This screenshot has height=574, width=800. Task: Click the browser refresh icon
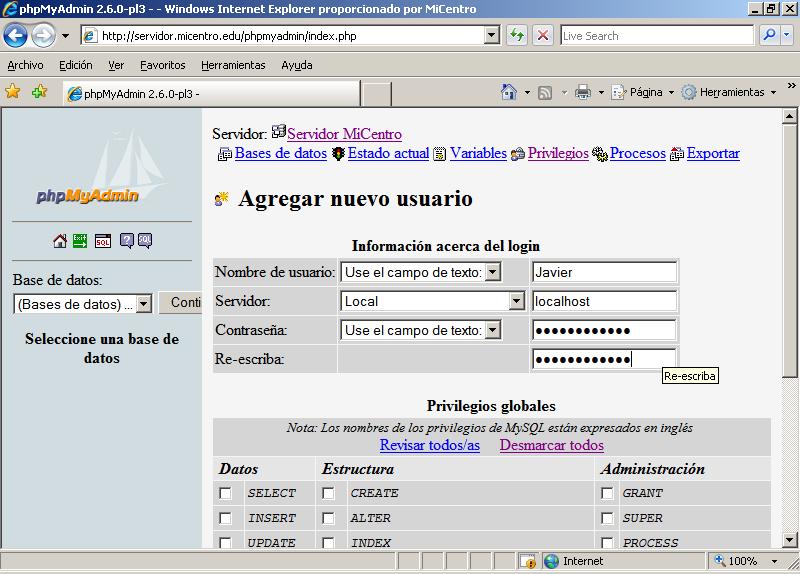point(517,35)
